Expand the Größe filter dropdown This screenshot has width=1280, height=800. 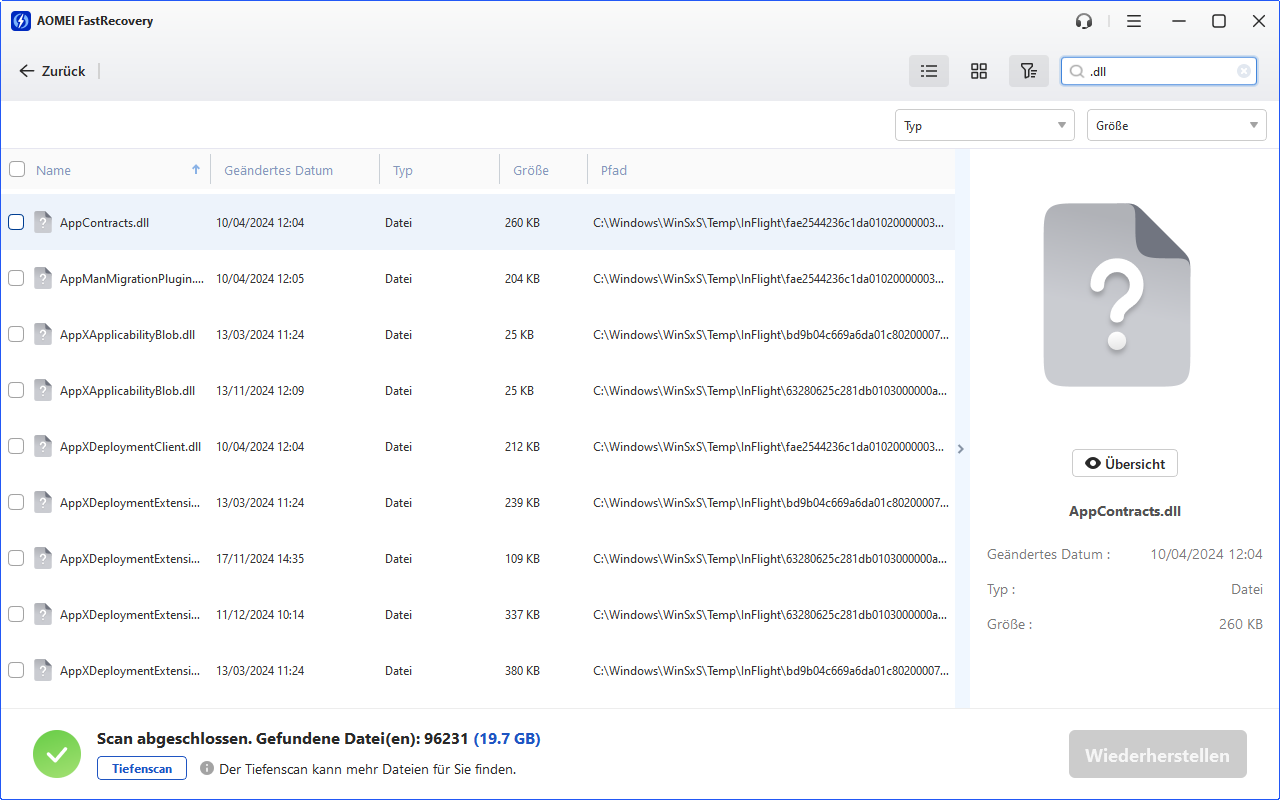[x=1176, y=125]
